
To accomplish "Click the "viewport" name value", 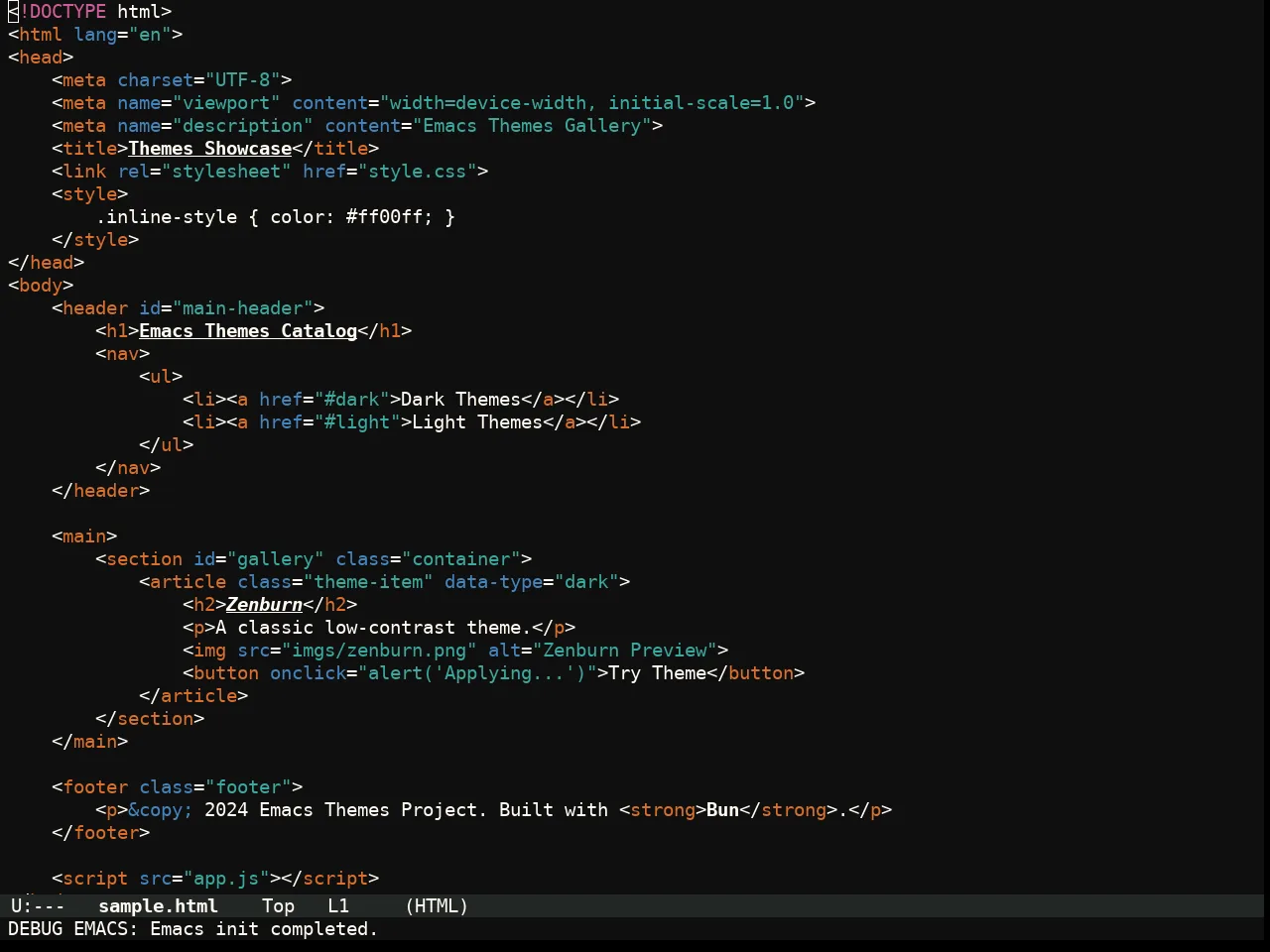I will click(226, 102).
